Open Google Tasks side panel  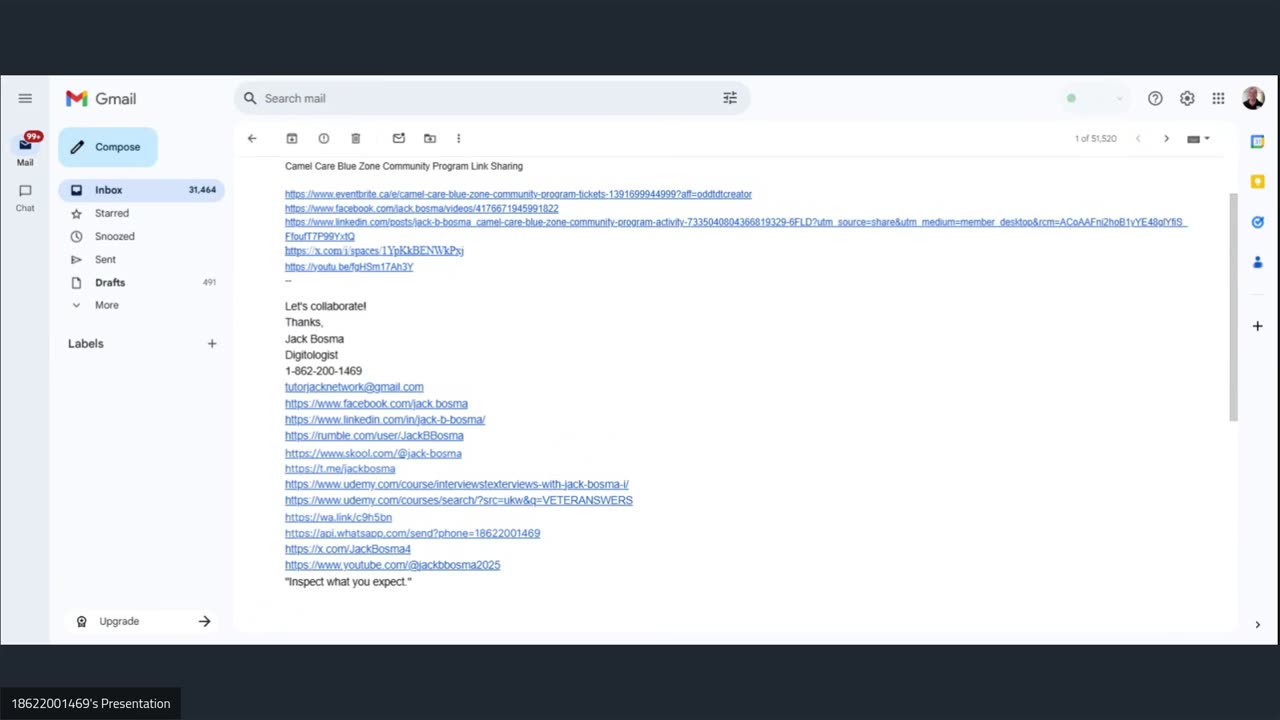tap(1258, 222)
